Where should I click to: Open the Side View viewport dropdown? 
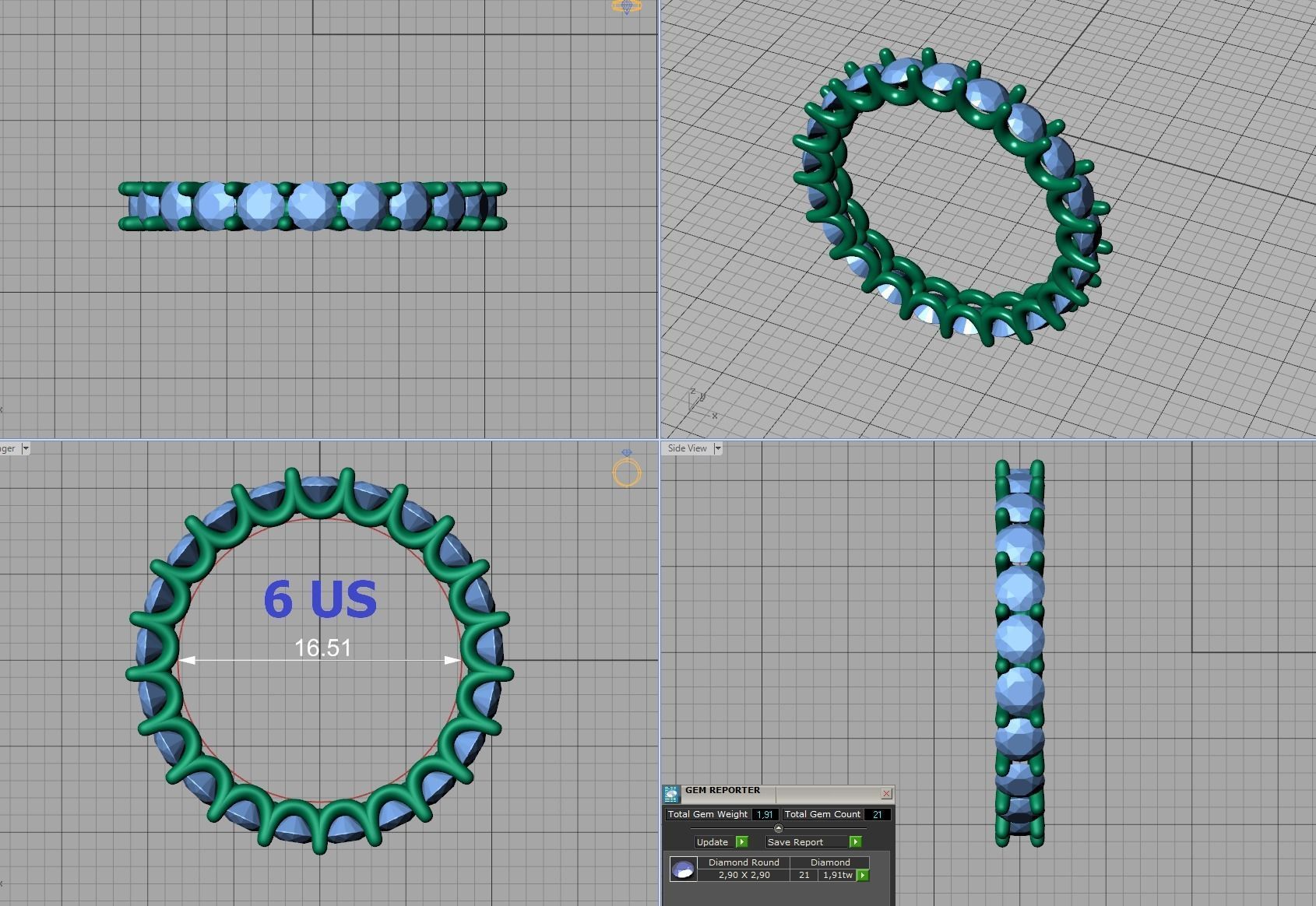point(718,448)
